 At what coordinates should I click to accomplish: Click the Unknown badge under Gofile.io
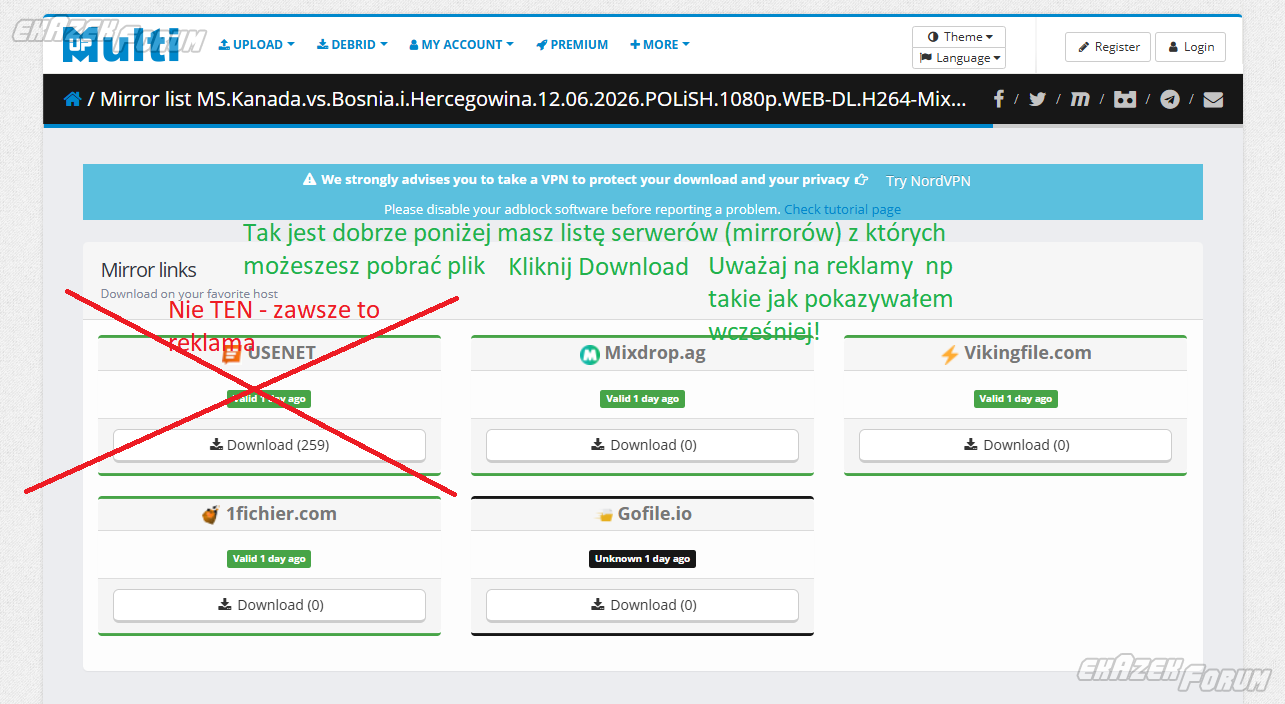[642, 558]
